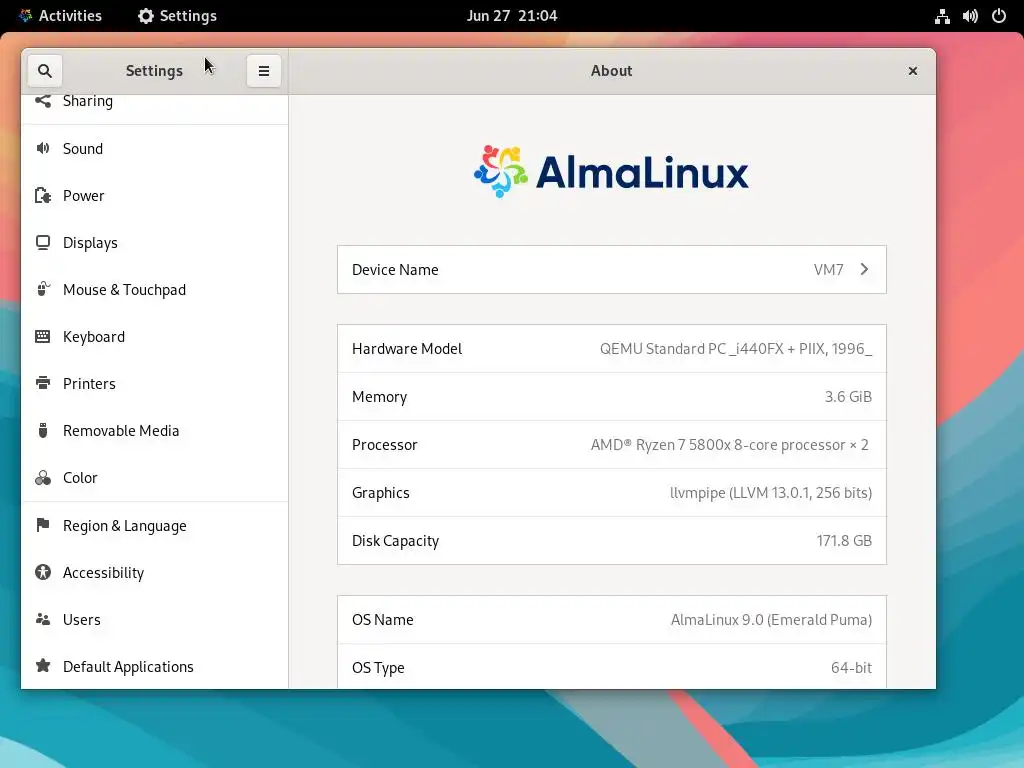Viewport: 1024px width, 768px height.
Task: Click the Device Name label
Action: click(395, 270)
